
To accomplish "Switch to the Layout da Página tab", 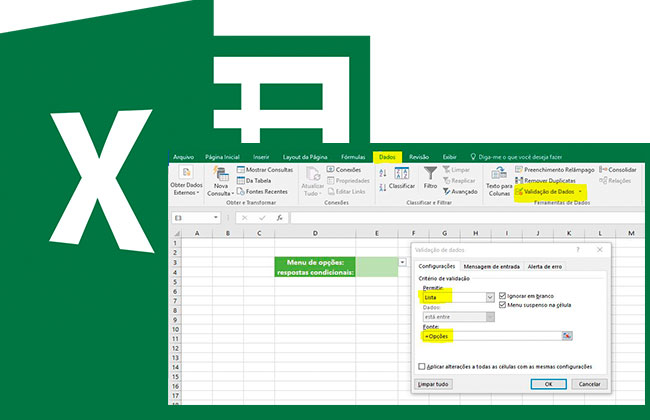I will [x=305, y=157].
